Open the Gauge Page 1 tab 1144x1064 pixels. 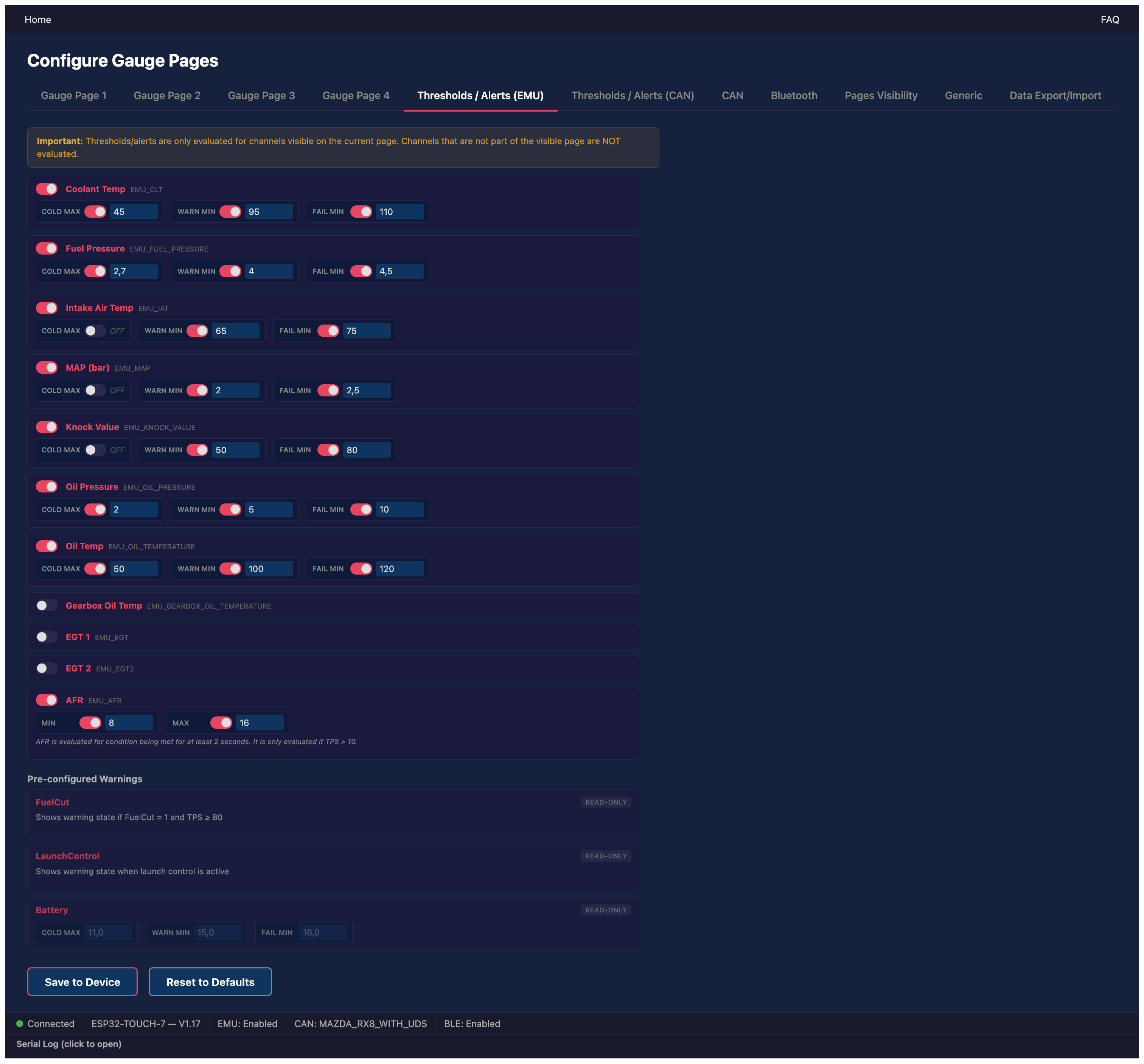pos(74,96)
